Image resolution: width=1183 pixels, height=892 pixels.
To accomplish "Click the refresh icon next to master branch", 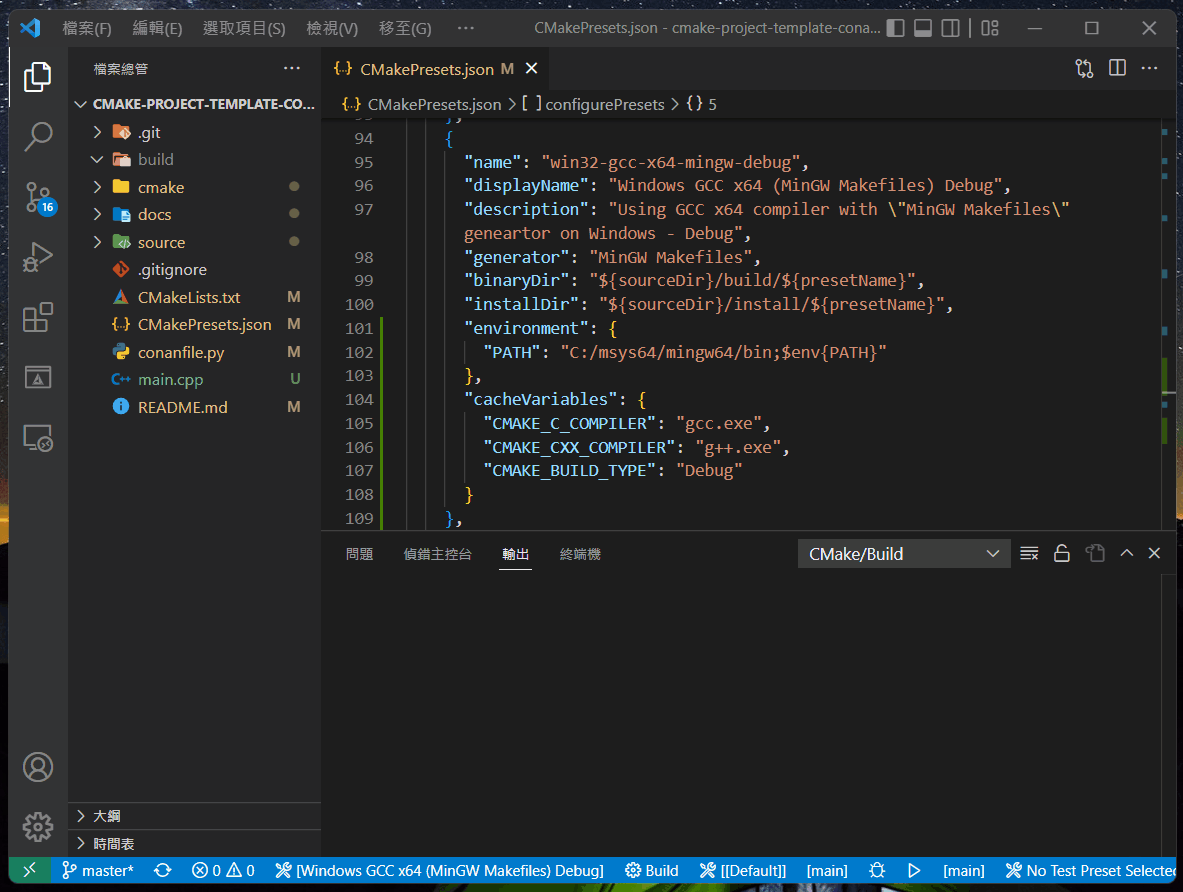I will point(162,871).
